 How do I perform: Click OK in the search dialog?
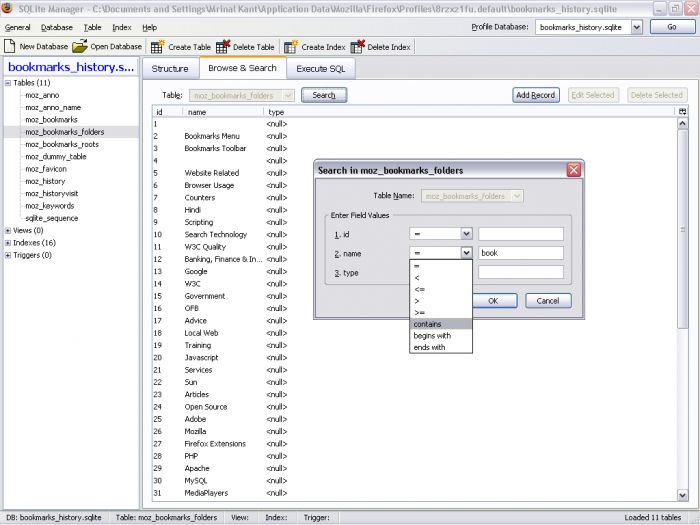pos(494,300)
